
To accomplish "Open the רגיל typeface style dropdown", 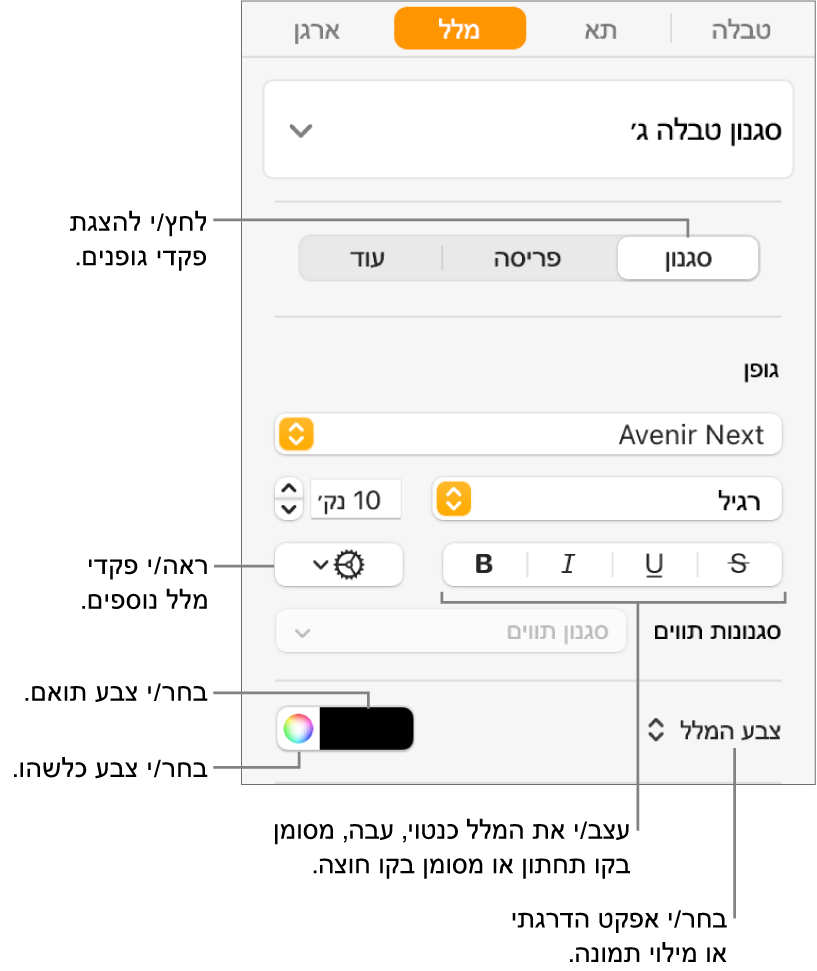I will 607,499.
